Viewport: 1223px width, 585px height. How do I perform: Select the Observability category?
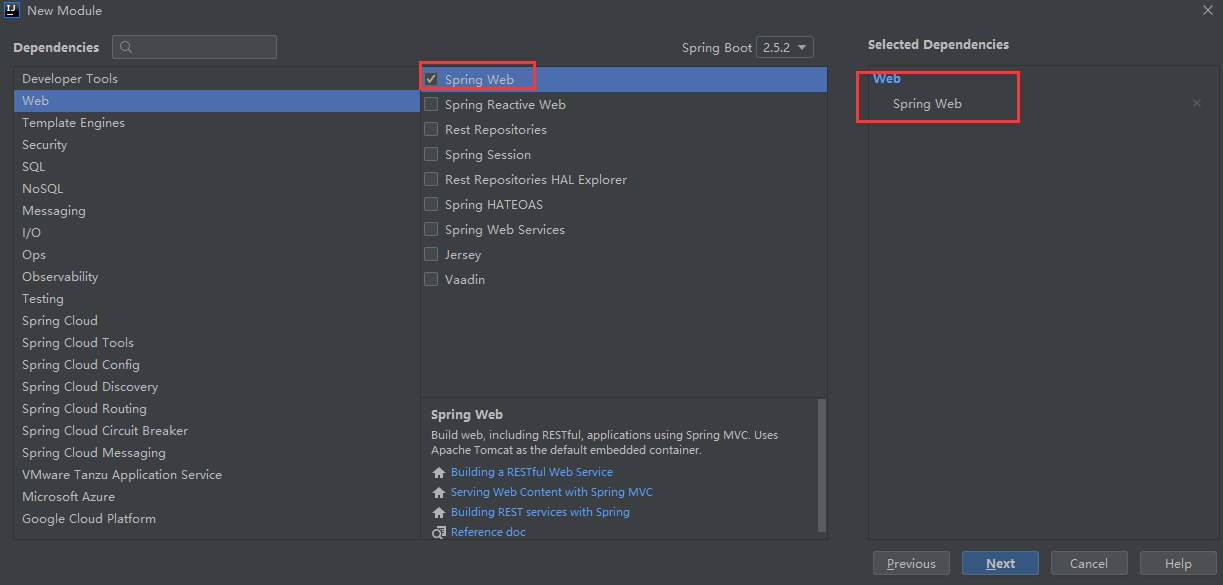(216, 277)
